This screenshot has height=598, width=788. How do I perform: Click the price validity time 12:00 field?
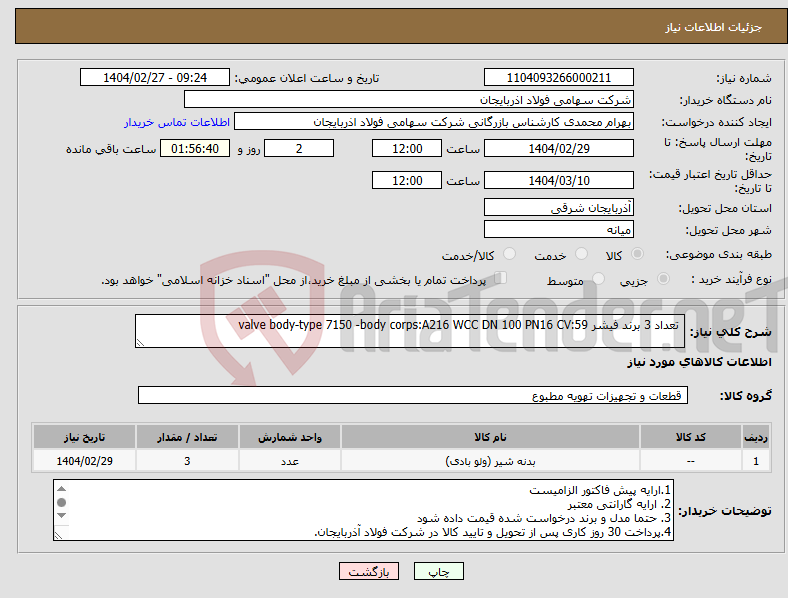point(407,180)
